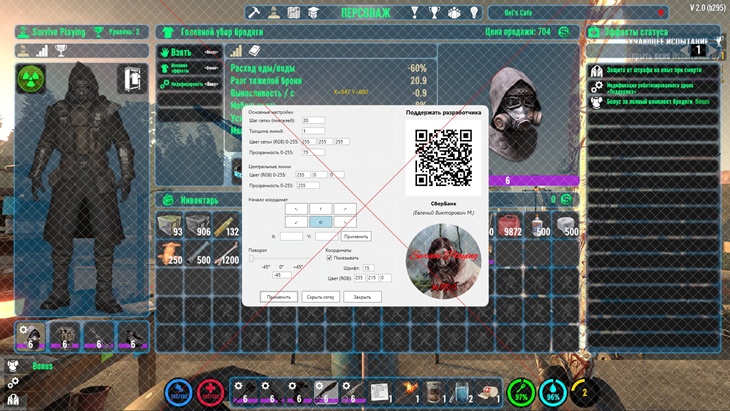The image size is (730, 411).
Task: Open the lightbulb hints icon
Action: pyautogui.click(x=474, y=13)
